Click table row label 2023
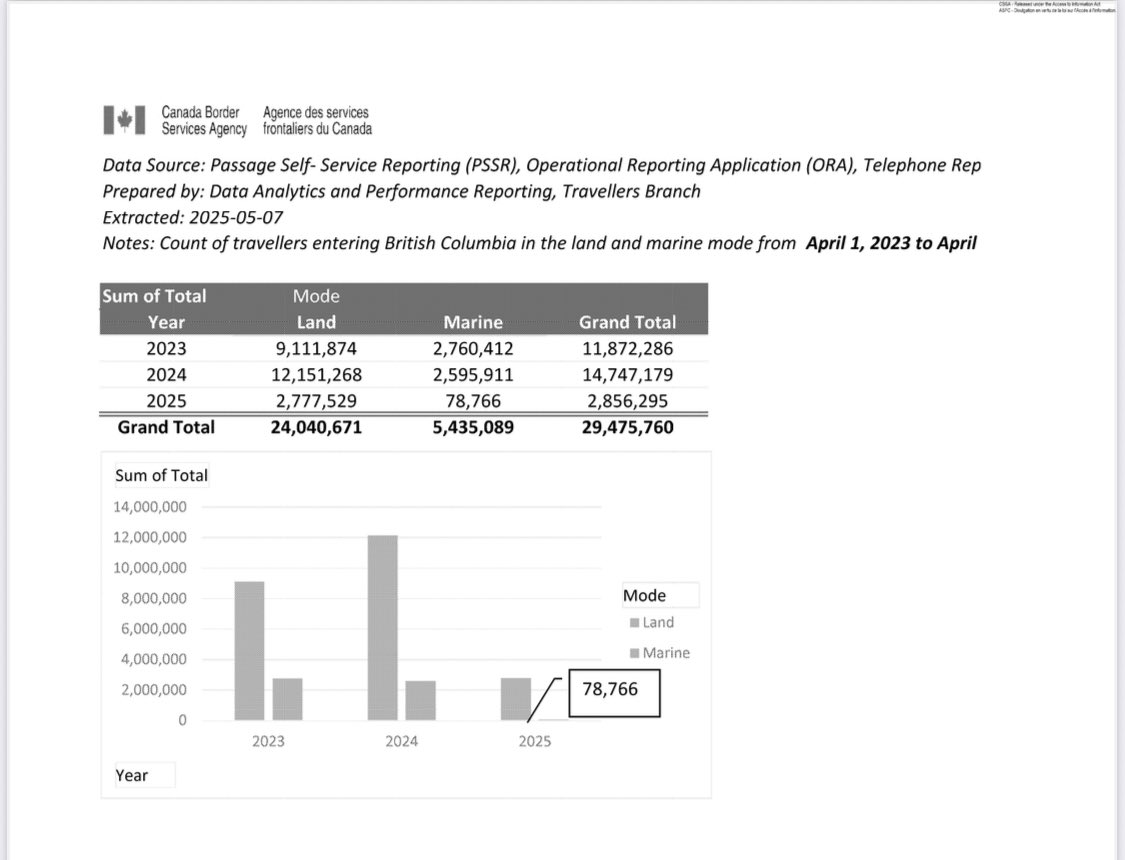This screenshot has width=1125, height=860. point(166,349)
